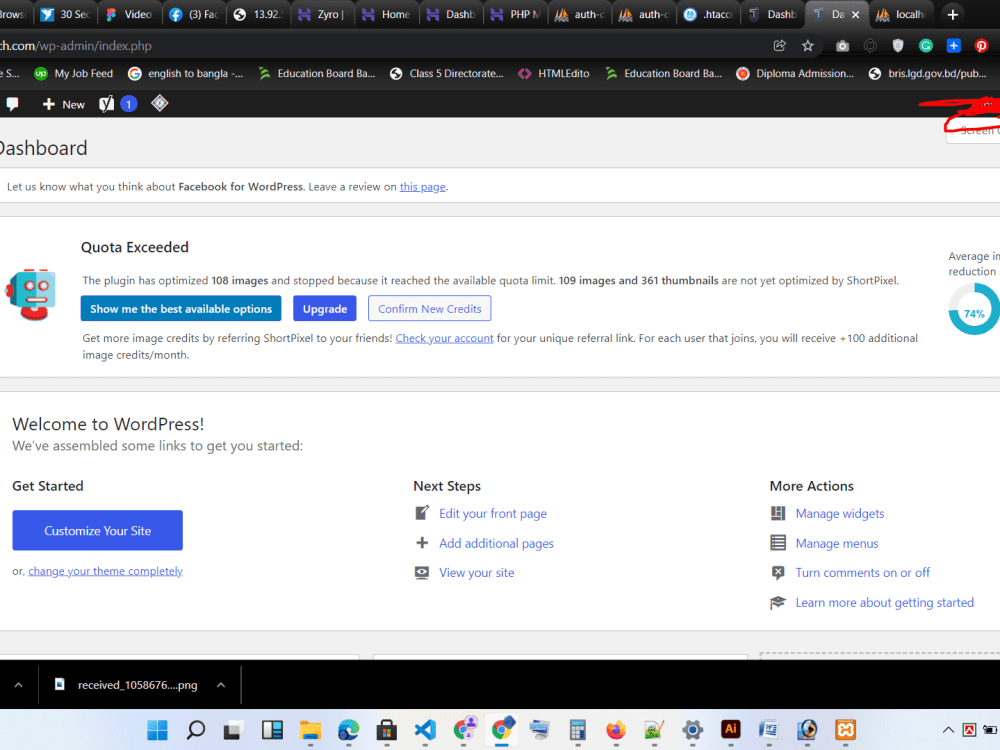Open the Pinterest save extension
Image resolution: width=1000 pixels, height=750 pixels.
[982, 45]
